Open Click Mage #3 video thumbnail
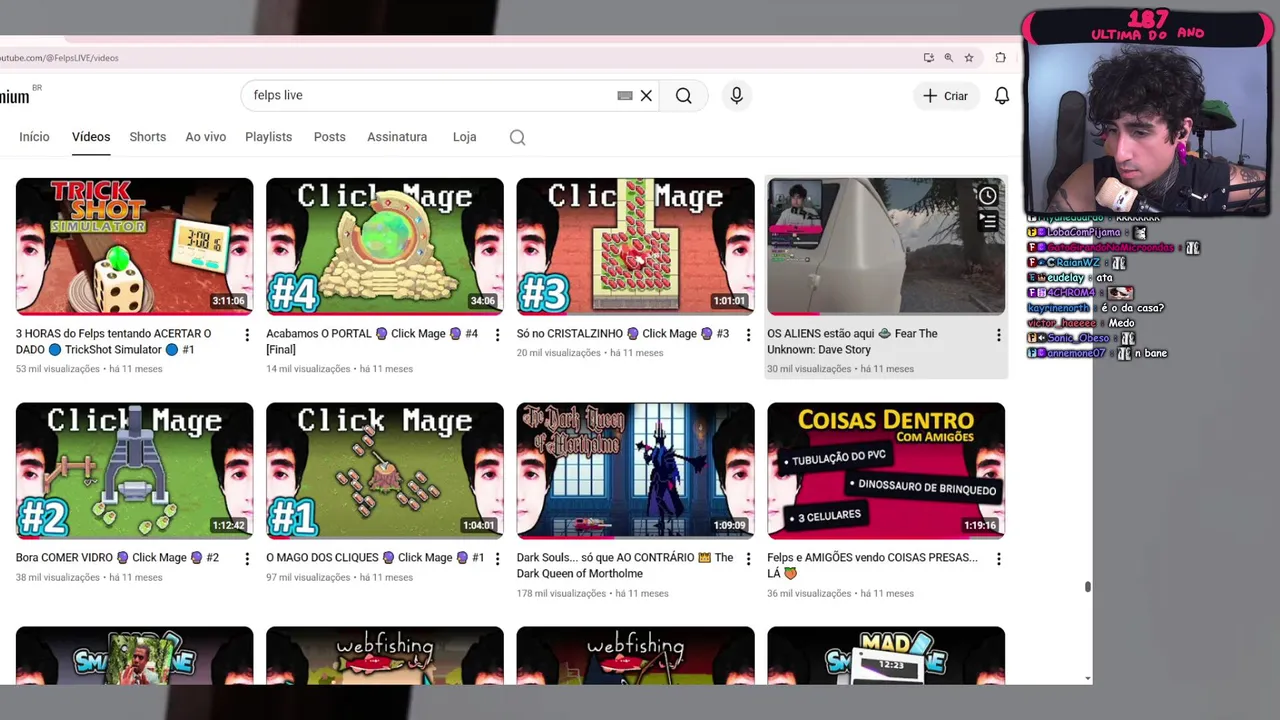 (635, 246)
